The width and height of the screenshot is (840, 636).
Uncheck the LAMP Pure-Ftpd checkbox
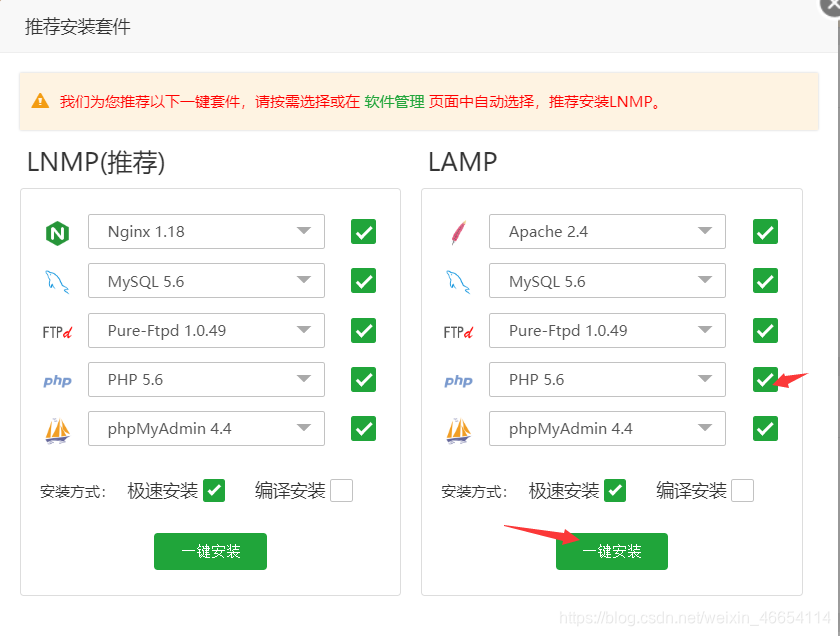[x=765, y=330]
